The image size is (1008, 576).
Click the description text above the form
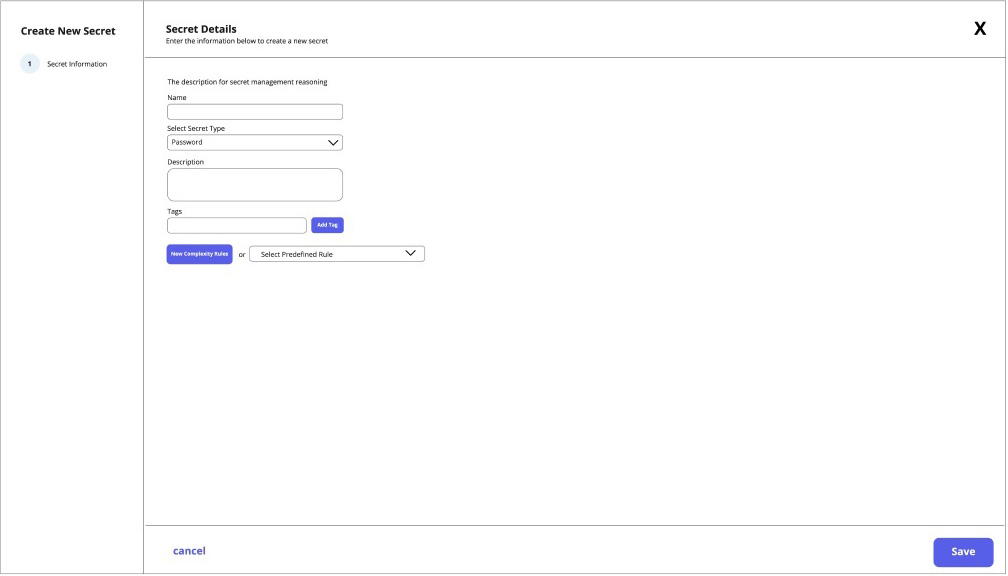(247, 81)
